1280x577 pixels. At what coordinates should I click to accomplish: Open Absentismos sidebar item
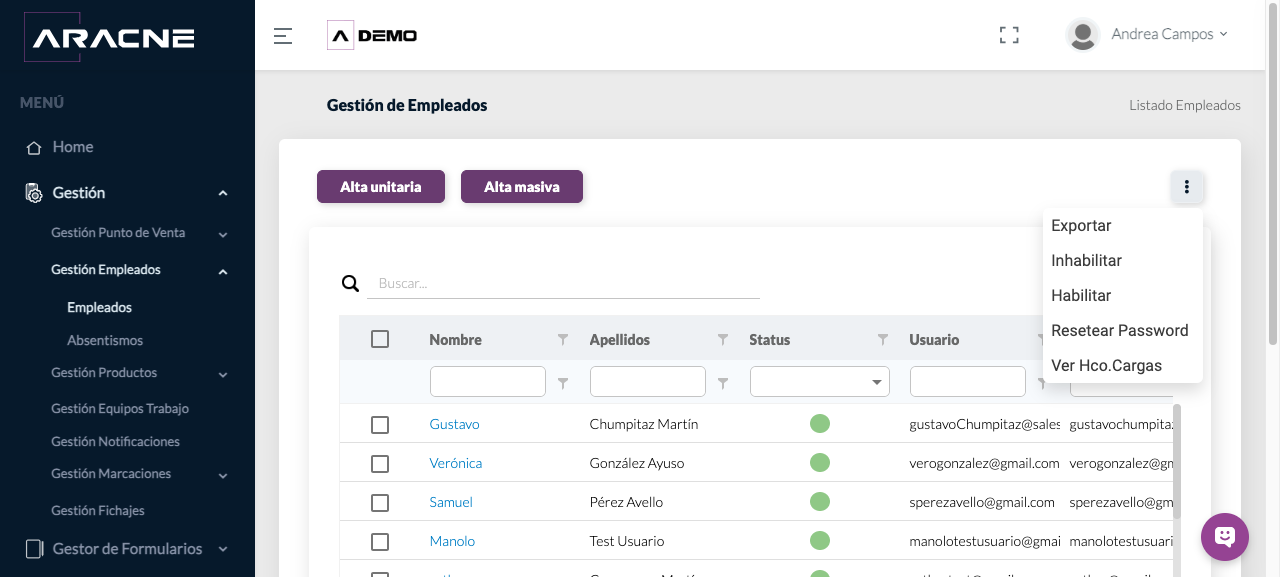coord(105,341)
